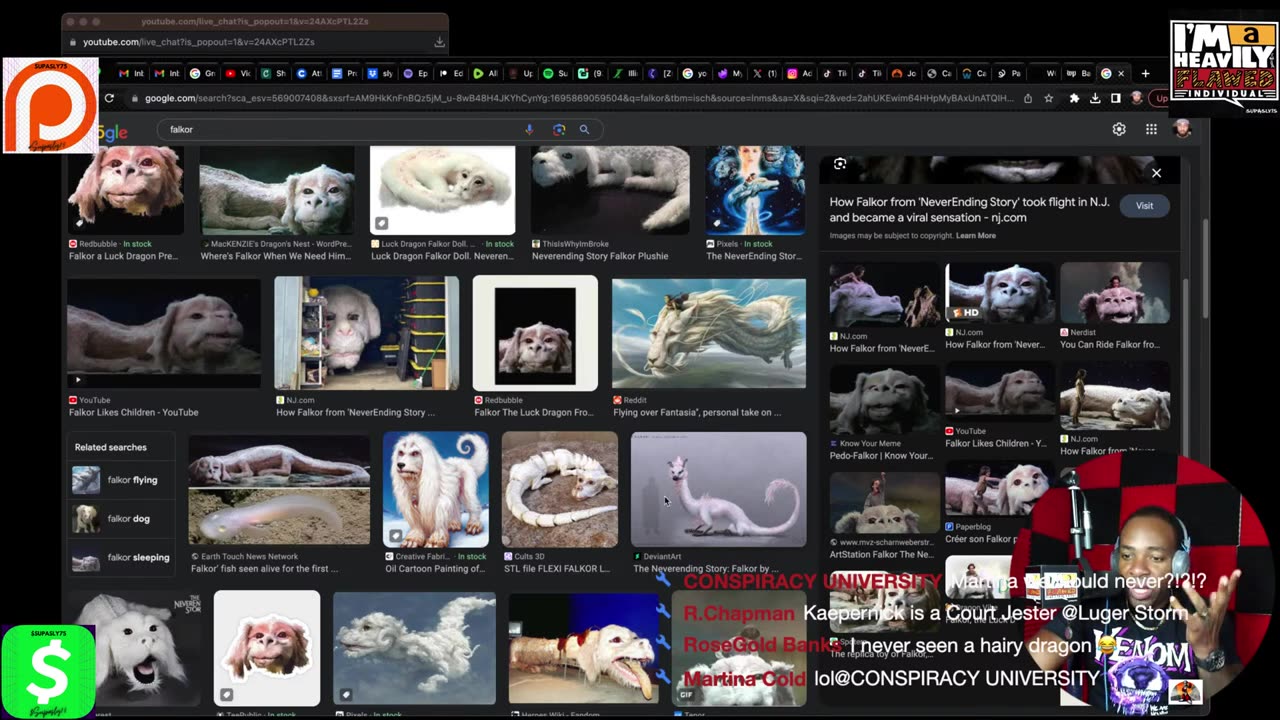Bookmark this page with the star

coord(1048,98)
